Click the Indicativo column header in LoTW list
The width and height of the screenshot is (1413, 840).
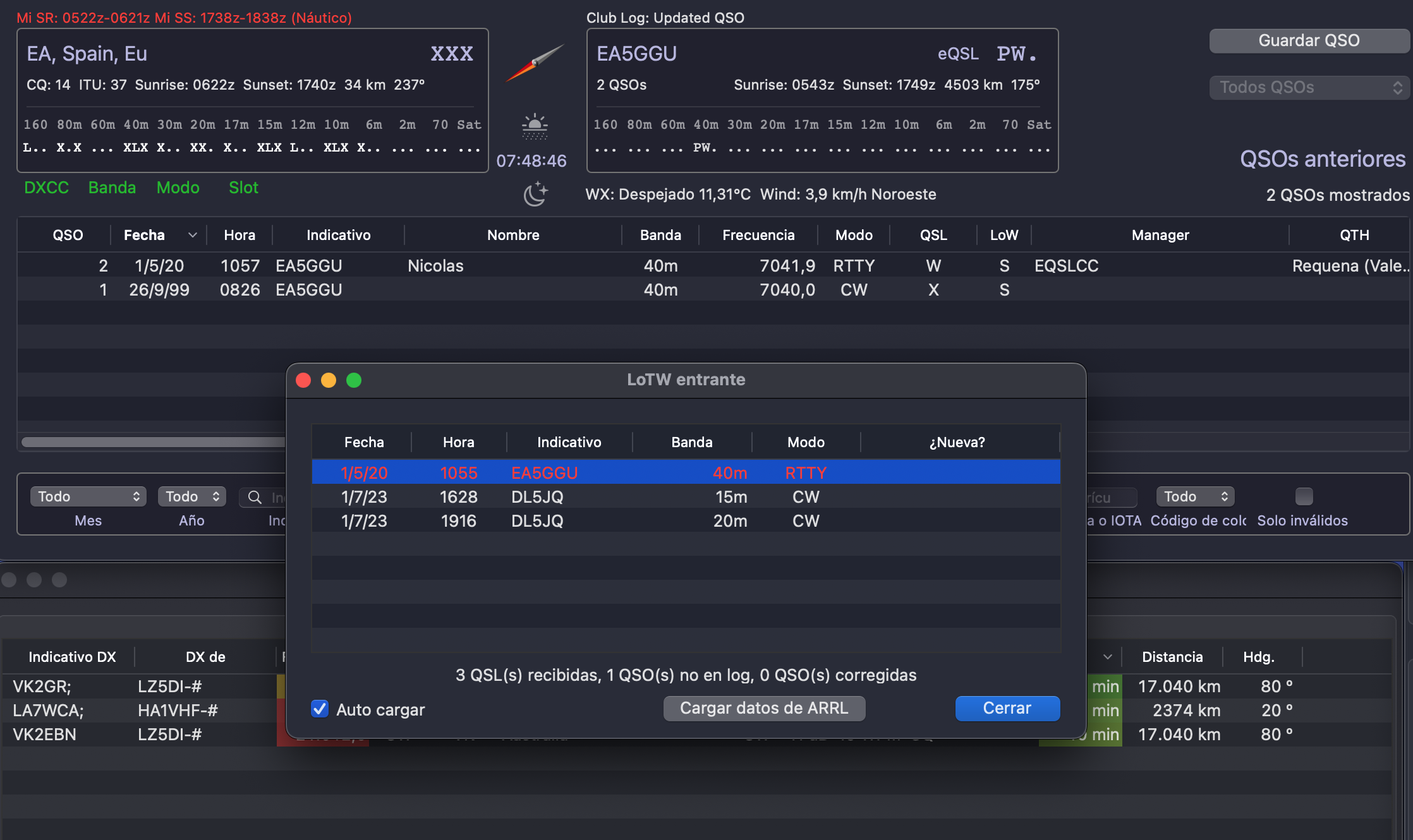click(x=569, y=442)
